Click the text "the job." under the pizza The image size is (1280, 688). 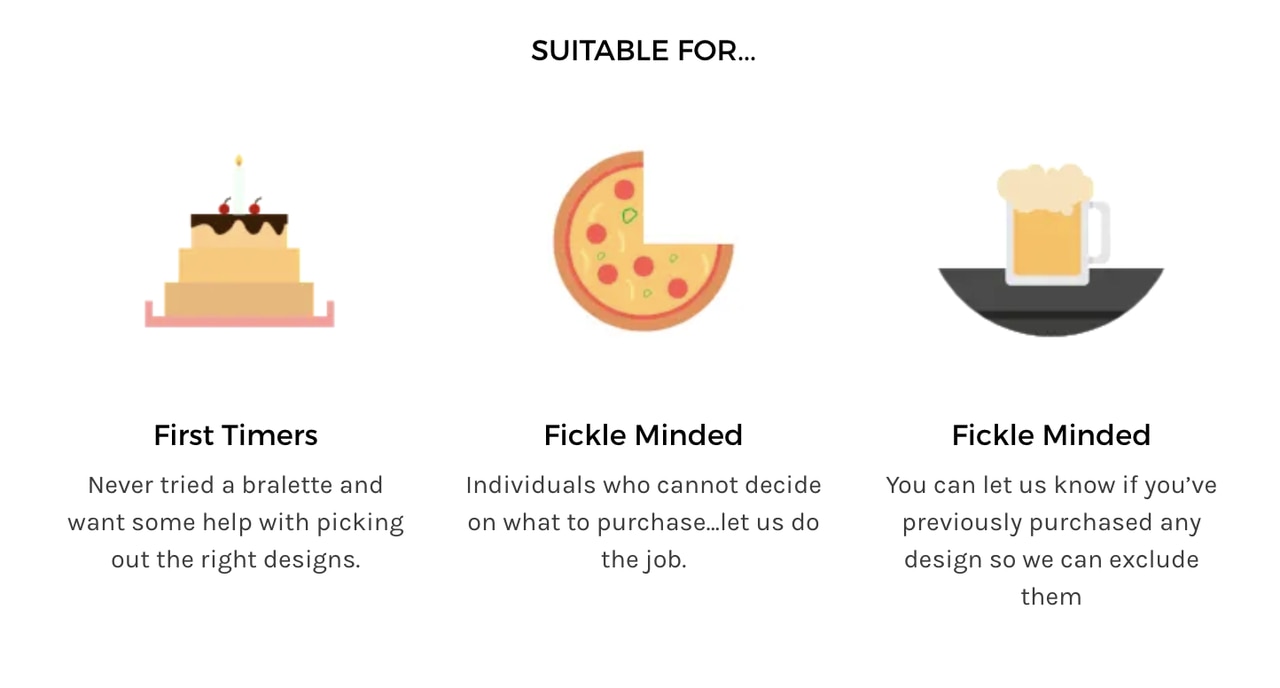[x=643, y=559]
